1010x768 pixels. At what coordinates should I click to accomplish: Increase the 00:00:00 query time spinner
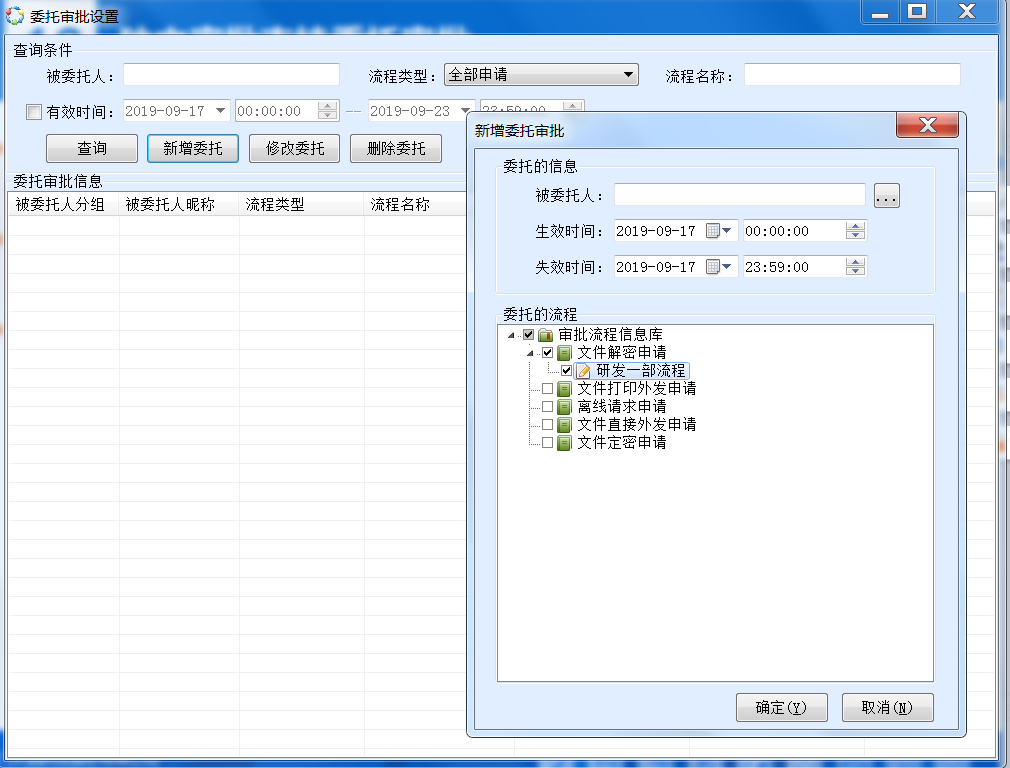point(327,106)
